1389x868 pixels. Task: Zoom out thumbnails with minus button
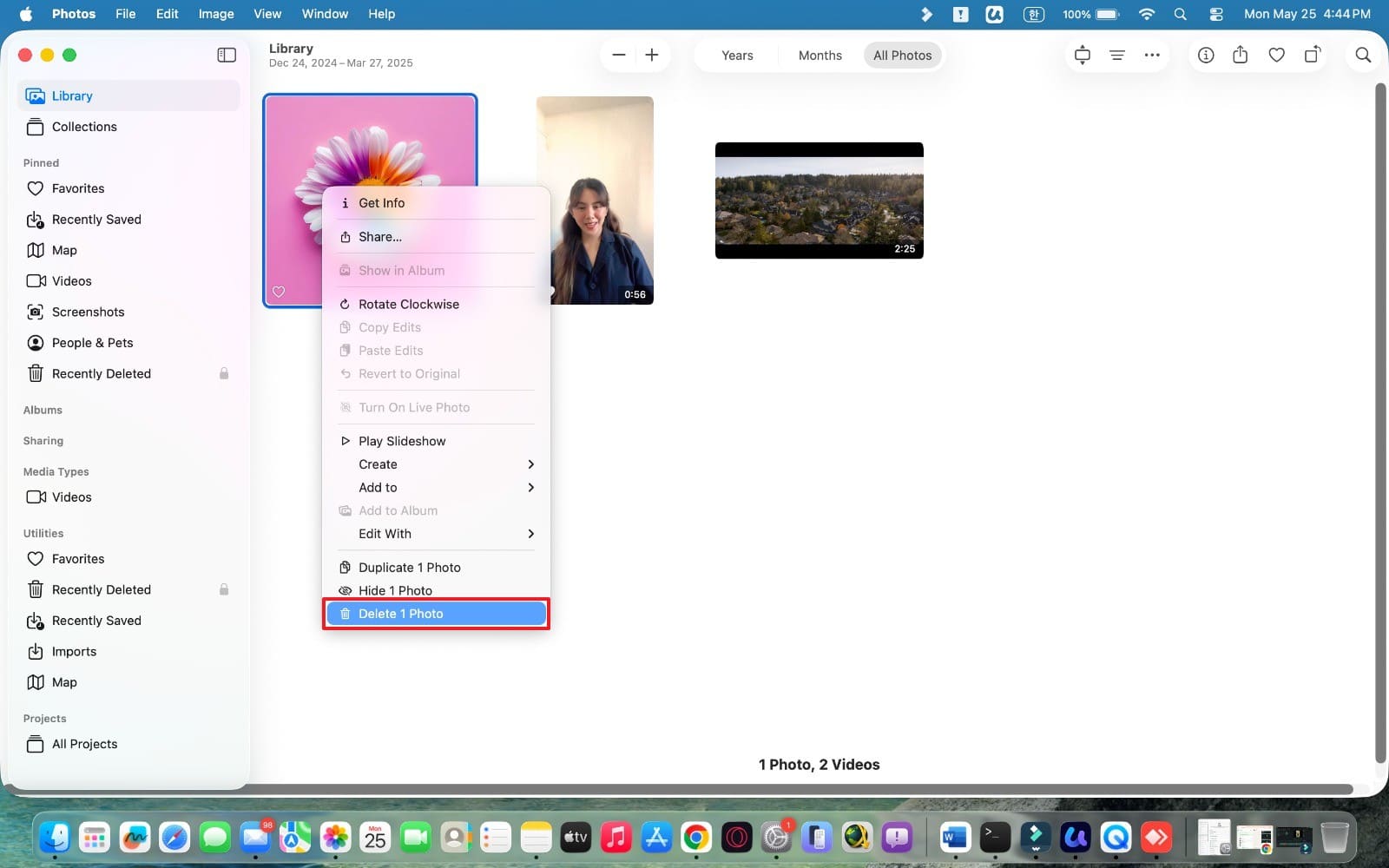[x=619, y=55]
